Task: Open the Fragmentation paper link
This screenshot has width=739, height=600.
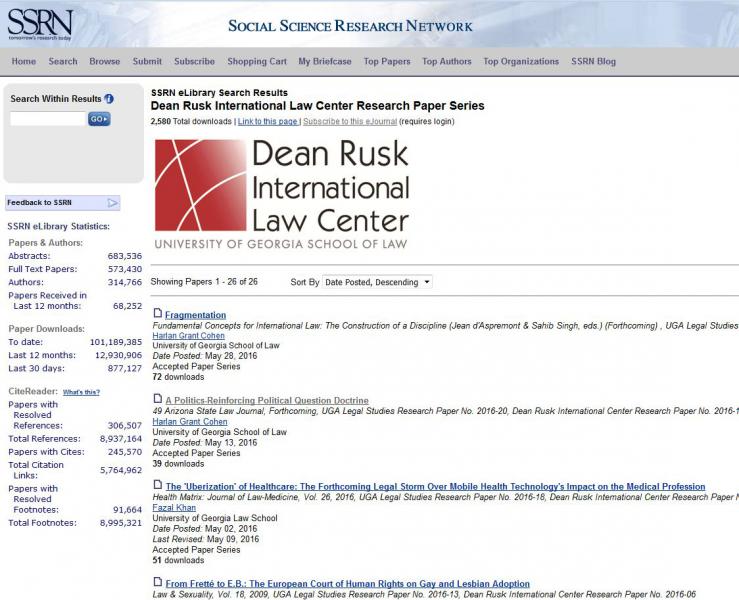Action: tap(195, 315)
